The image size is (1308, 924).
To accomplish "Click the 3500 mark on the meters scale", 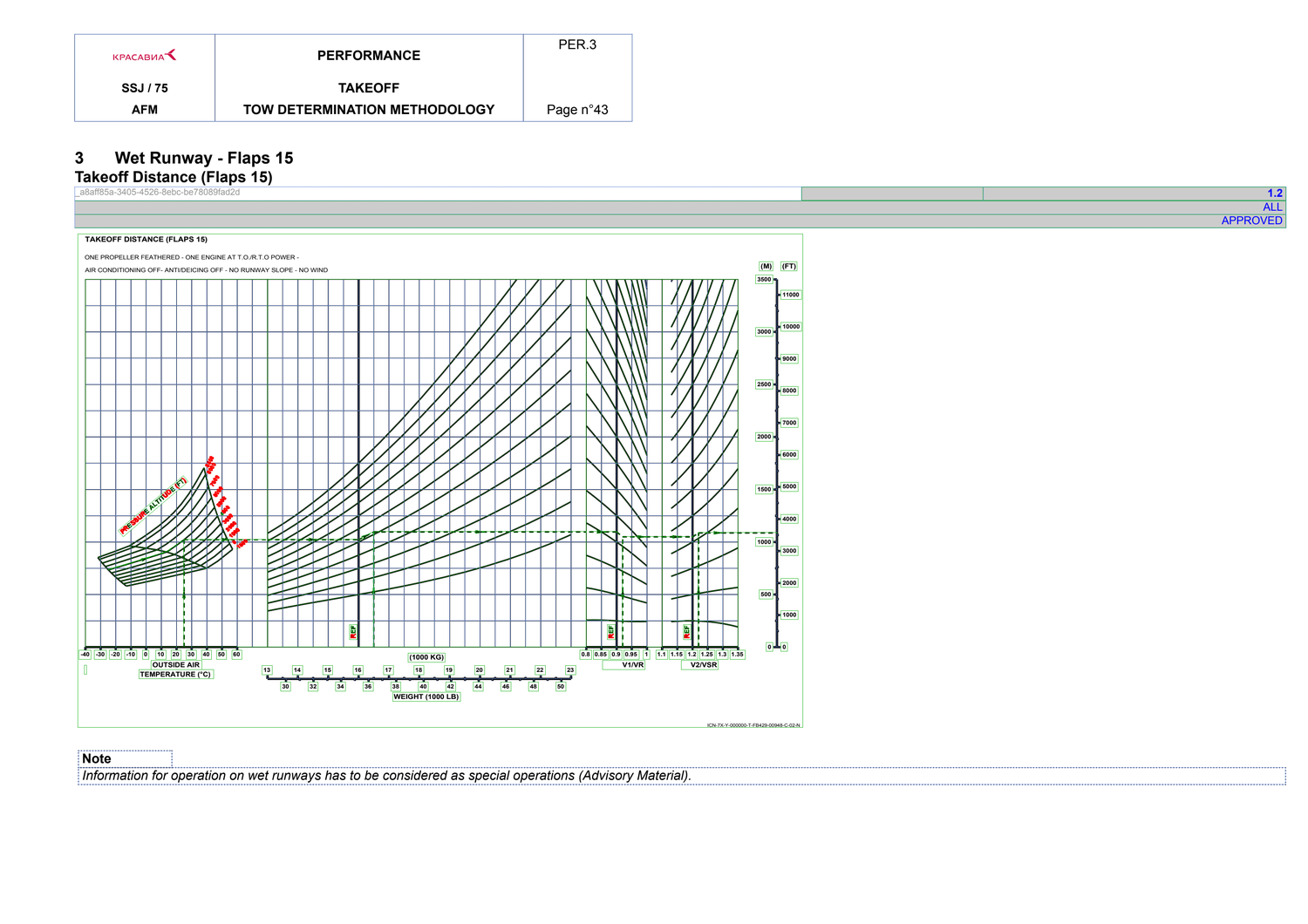I will click(x=764, y=280).
